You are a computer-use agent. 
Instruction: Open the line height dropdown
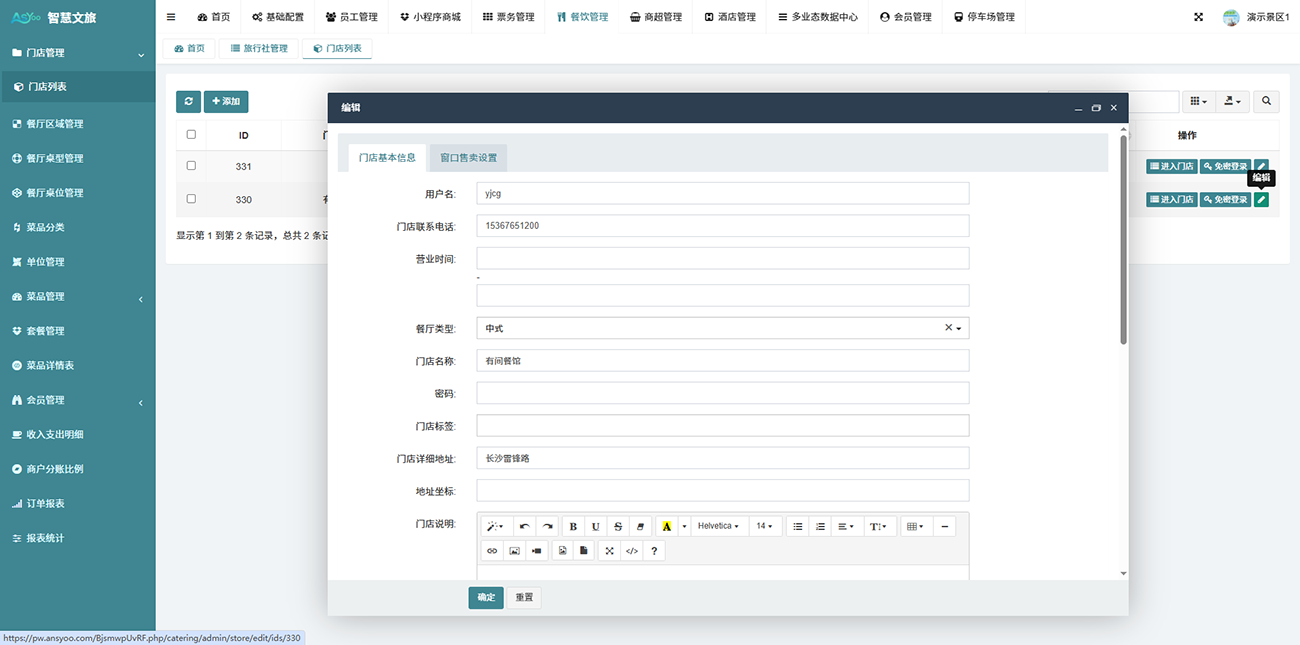(878, 526)
